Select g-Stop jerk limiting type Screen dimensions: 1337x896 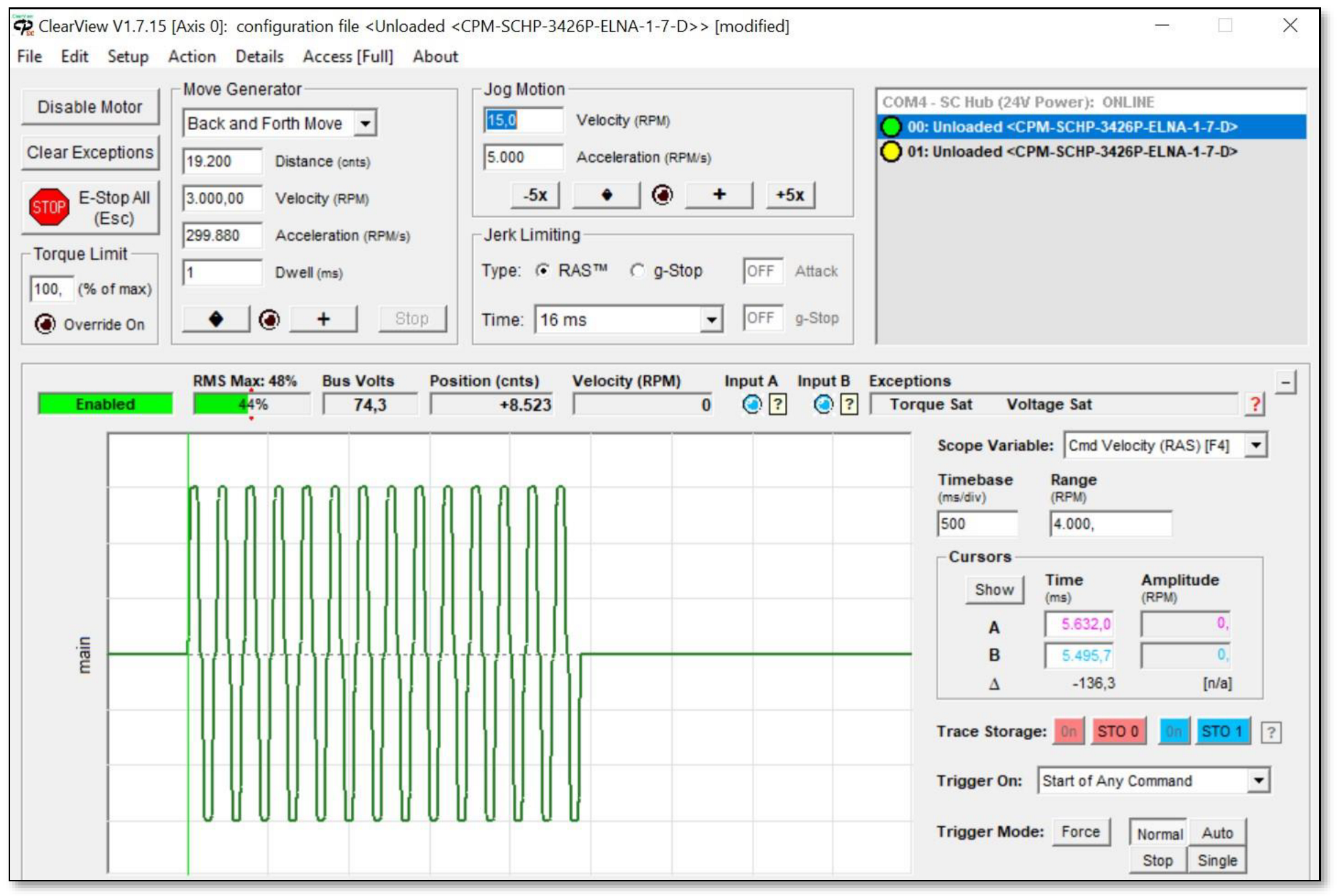637,271
